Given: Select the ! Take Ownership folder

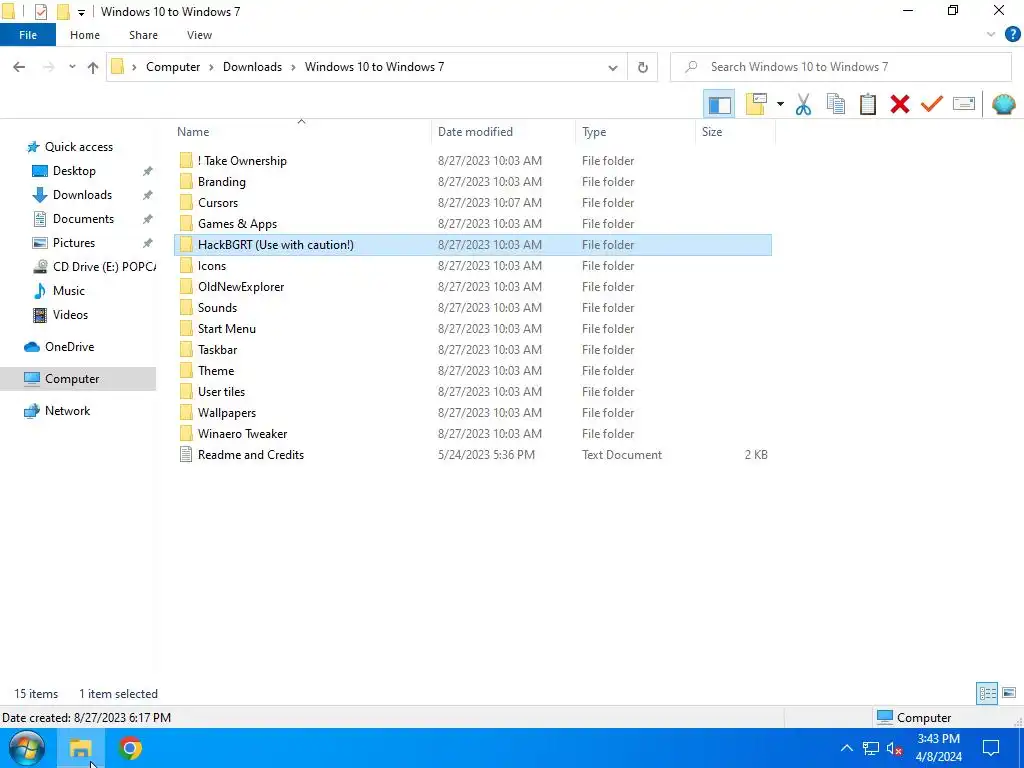Looking at the screenshot, I should coord(473,161).
